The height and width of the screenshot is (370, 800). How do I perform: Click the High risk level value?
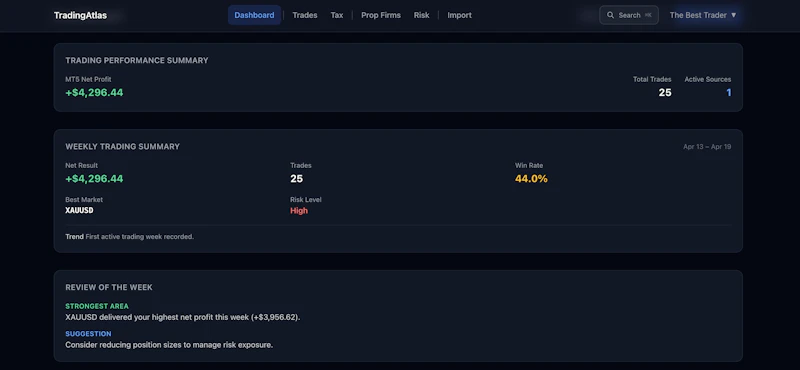pos(299,211)
